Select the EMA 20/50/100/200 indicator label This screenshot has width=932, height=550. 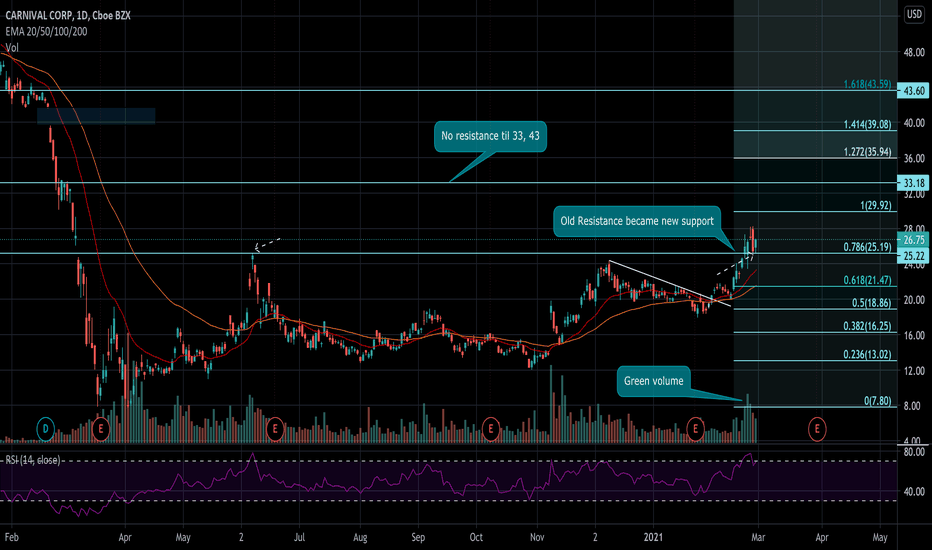[x=46, y=32]
